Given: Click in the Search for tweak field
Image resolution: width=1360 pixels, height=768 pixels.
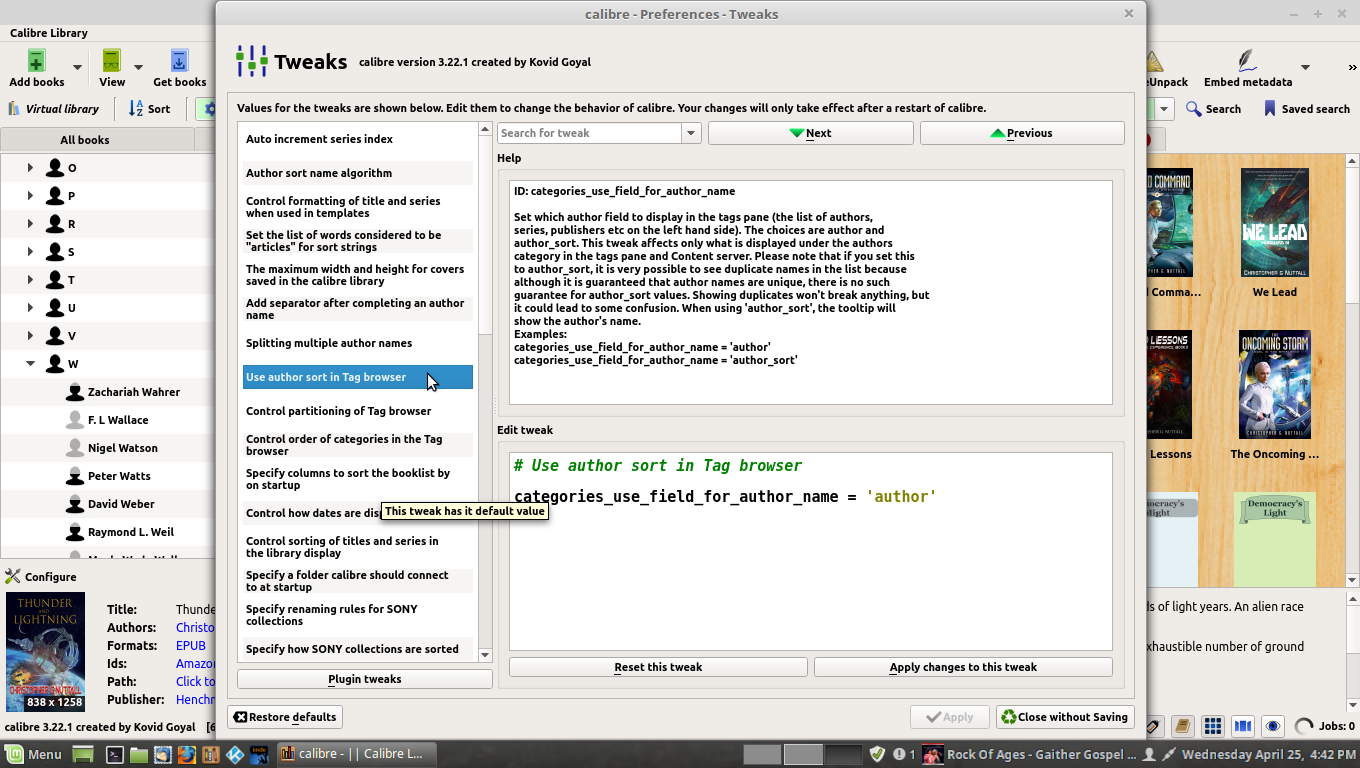Looking at the screenshot, I should 589,133.
